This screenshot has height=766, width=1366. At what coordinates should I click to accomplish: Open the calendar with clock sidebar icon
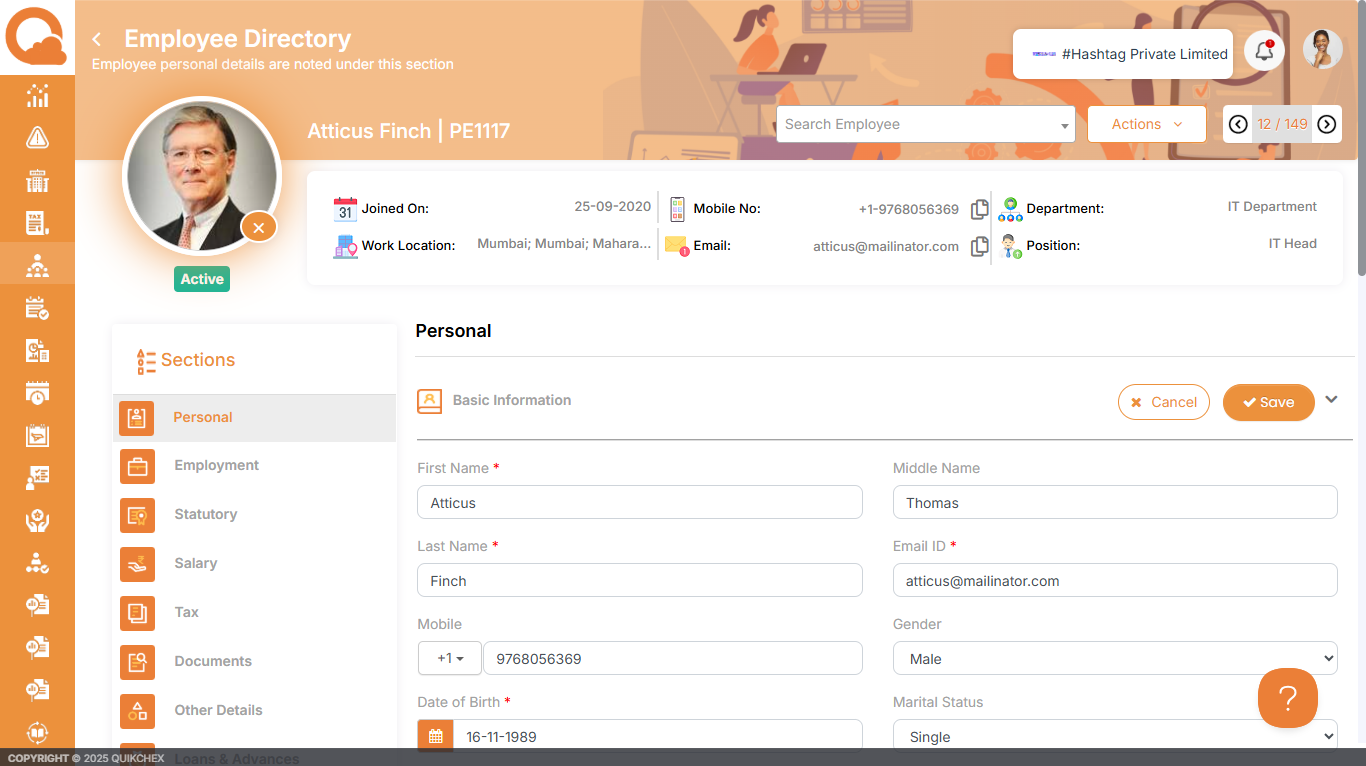pyautogui.click(x=37, y=393)
